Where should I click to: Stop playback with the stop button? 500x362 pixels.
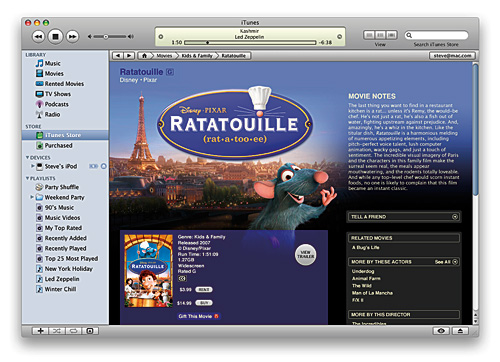coord(55,36)
